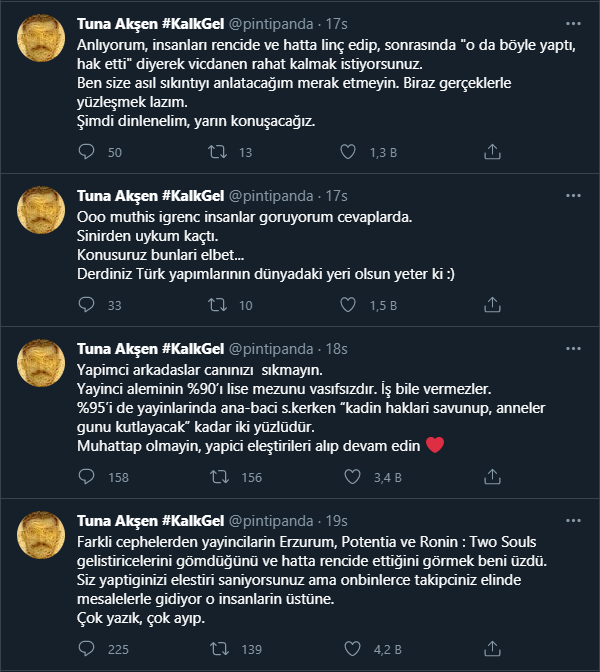Retweet the tweet with 10 retweets
Screen dimensions: 600x672
[x=216, y=303]
